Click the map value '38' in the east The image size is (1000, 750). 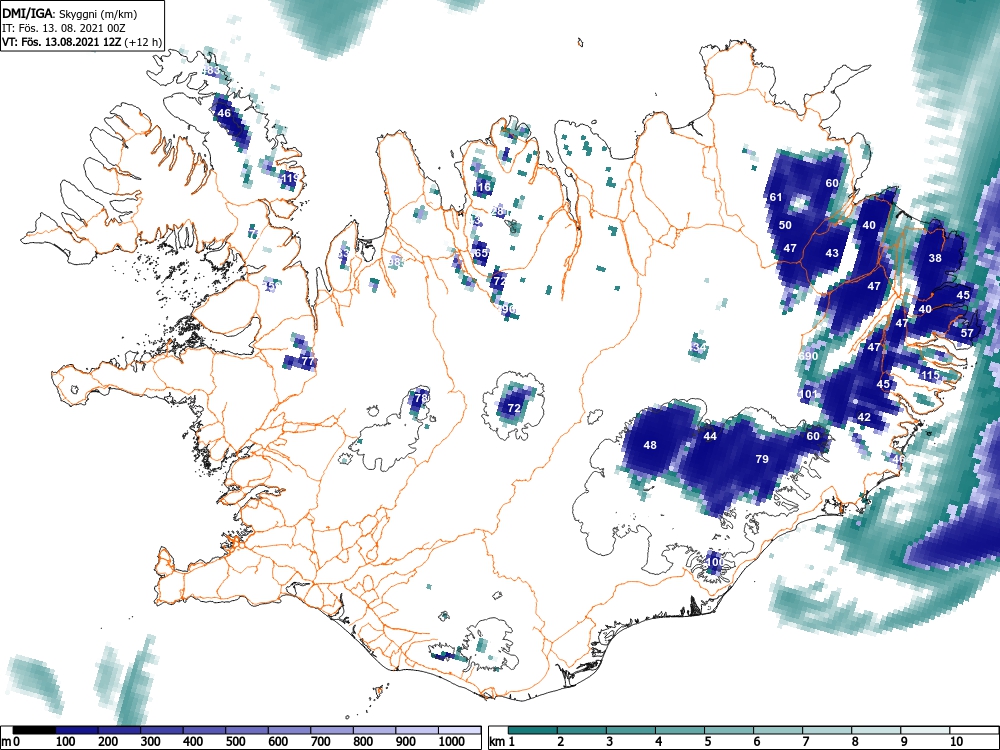coord(935,258)
